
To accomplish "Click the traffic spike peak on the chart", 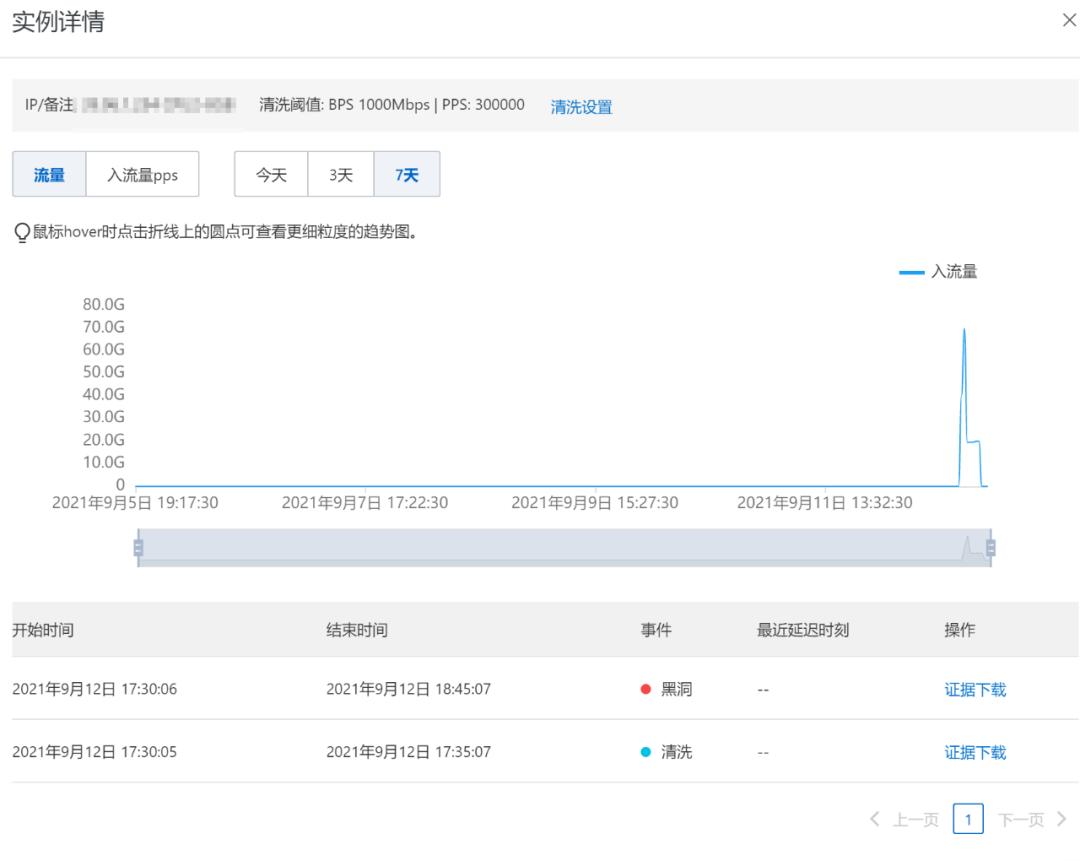I will click(963, 327).
